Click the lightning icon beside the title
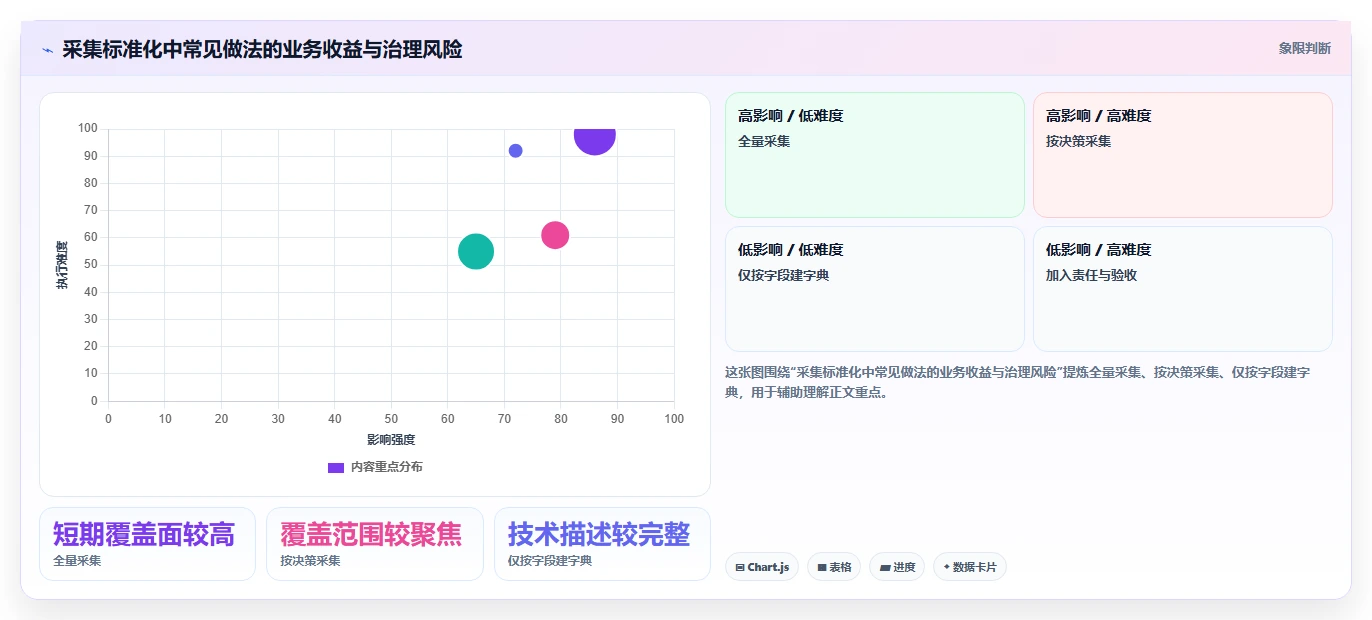The height and width of the screenshot is (620, 1372). point(47,50)
